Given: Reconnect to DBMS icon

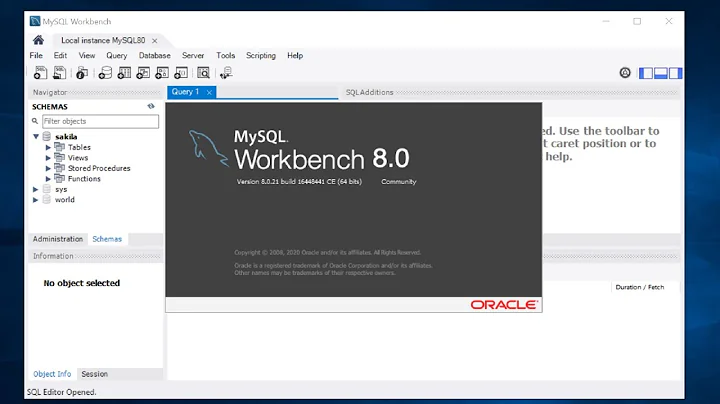Looking at the screenshot, I should pos(226,73).
